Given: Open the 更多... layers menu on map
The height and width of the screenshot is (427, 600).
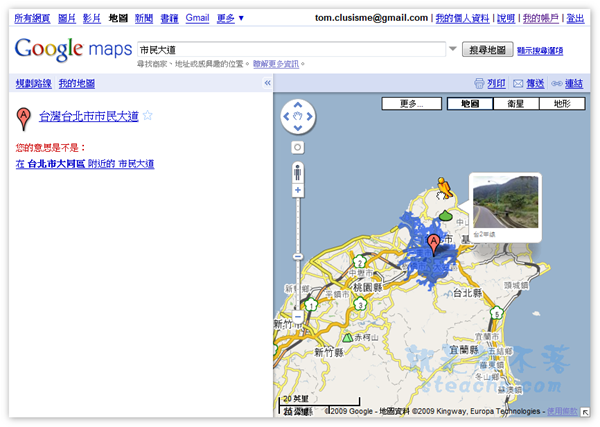Looking at the screenshot, I should coord(412,103).
